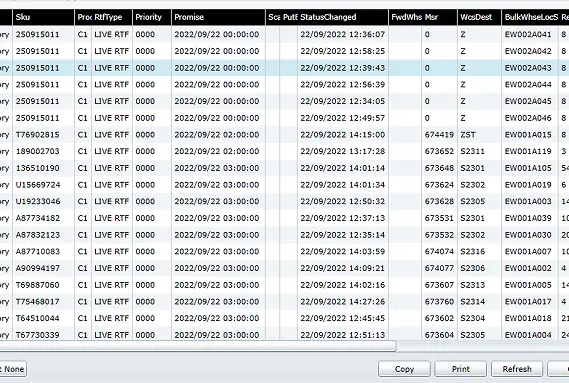Sort by the Msr column header
Image resolution: width=569 pixels, height=383 pixels.
pos(439,17)
